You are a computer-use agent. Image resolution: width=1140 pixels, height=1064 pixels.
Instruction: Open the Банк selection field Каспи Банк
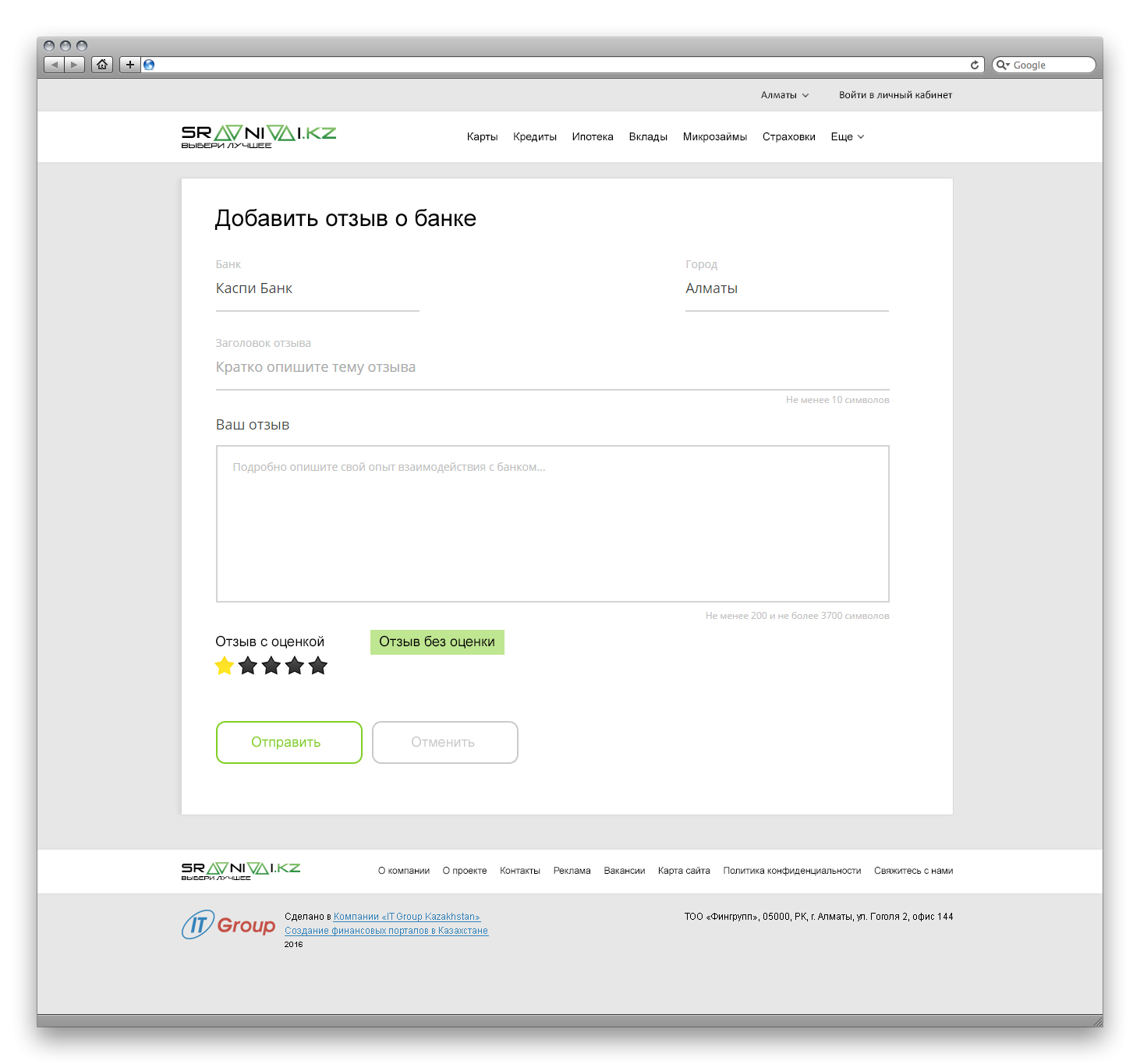pyautogui.click(x=317, y=289)
